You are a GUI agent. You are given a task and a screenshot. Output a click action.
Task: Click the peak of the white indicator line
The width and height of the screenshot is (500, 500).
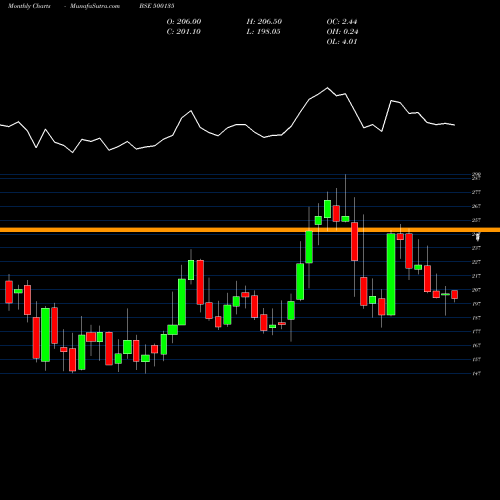(327, 88)
